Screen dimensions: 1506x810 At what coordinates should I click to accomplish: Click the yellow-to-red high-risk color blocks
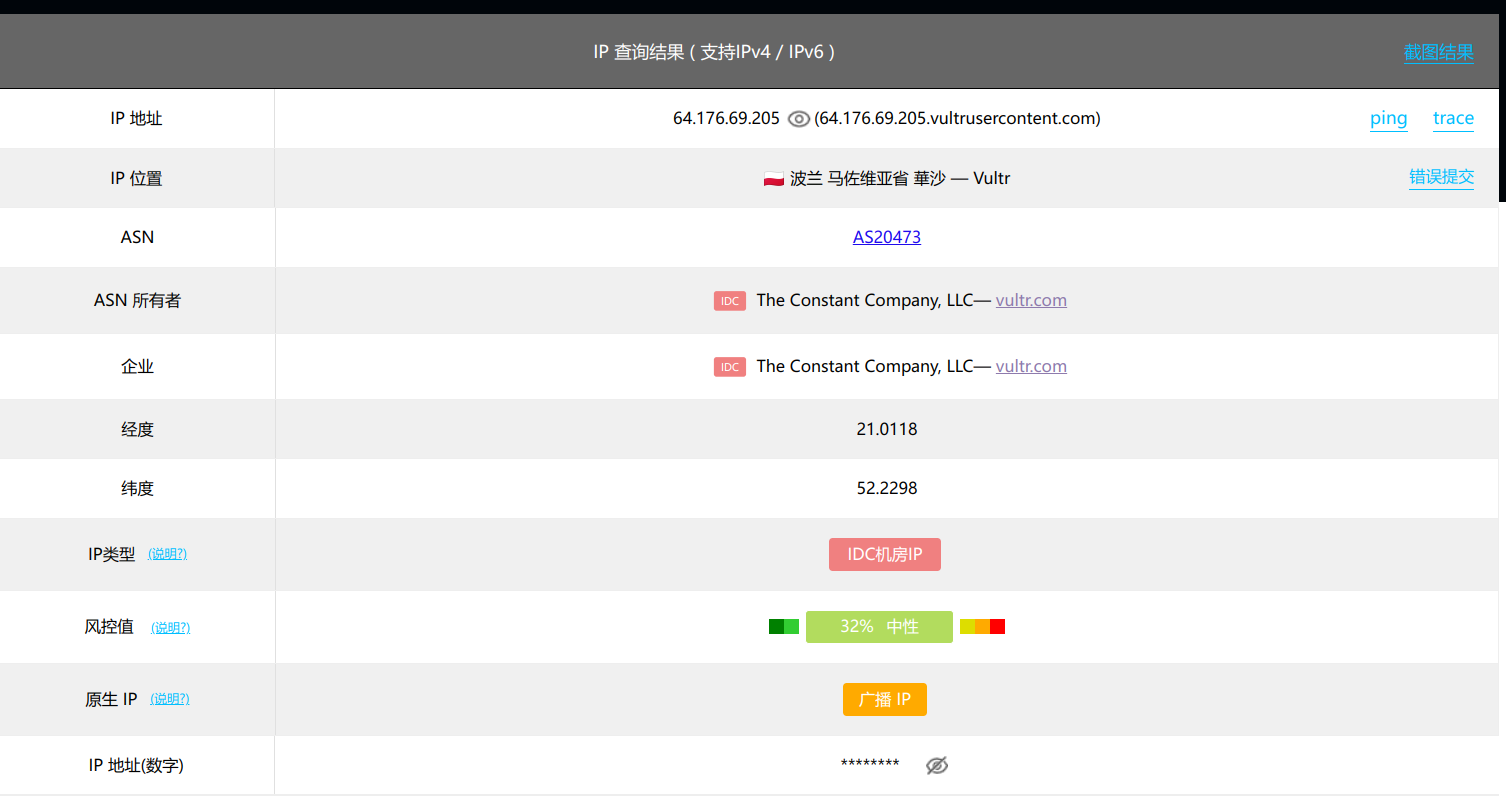(982, 627)
